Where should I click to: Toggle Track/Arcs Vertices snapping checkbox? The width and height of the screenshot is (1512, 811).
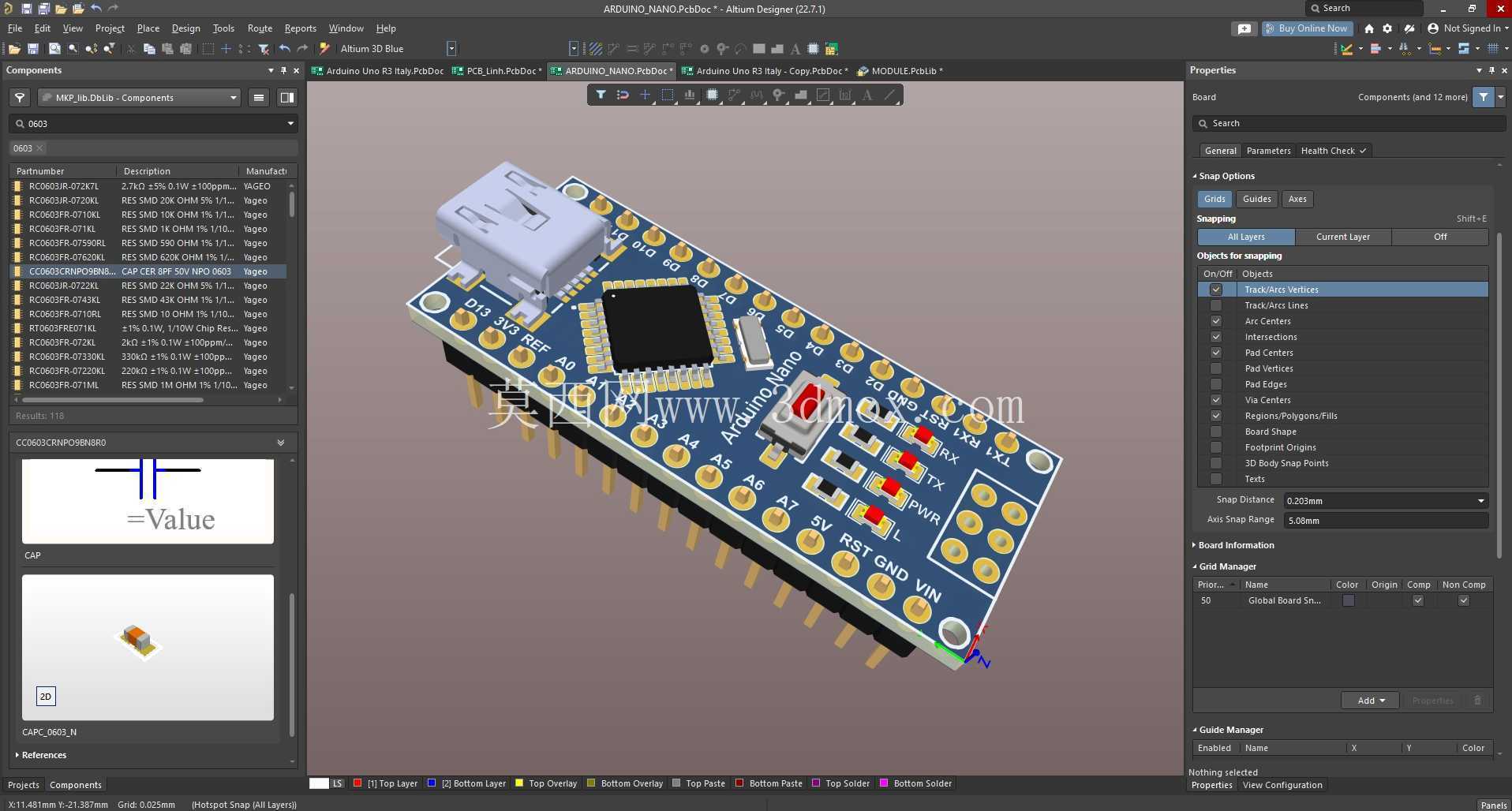tap(1216, 290)
